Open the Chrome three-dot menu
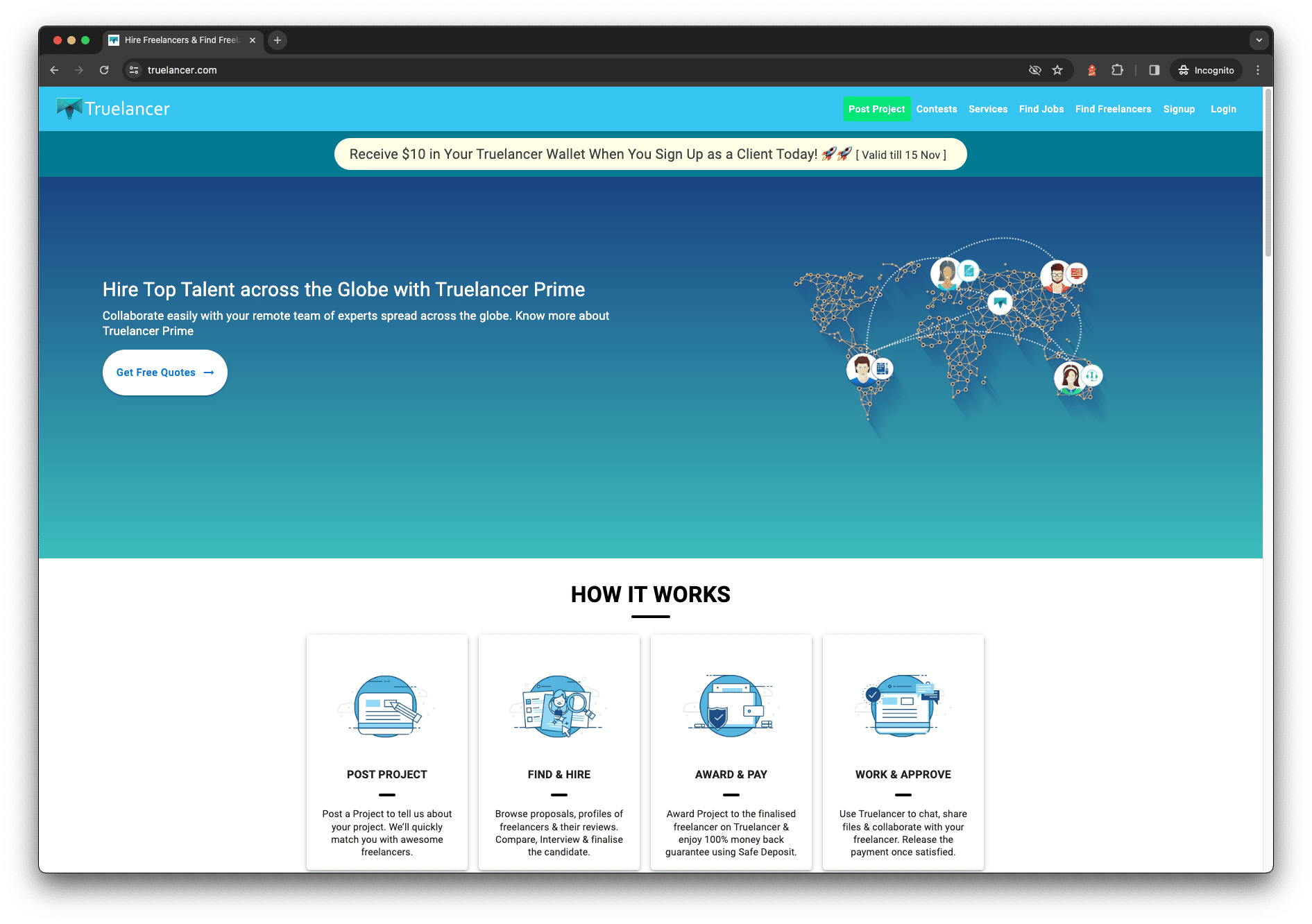1312x924 pixels. click(1257, 70)
